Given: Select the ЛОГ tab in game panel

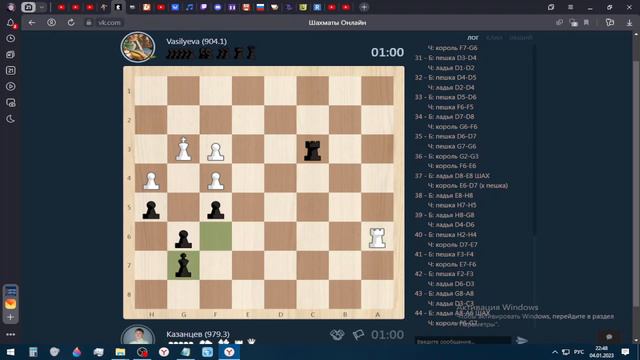Looking at the screenshot, I should pos(473,38).
